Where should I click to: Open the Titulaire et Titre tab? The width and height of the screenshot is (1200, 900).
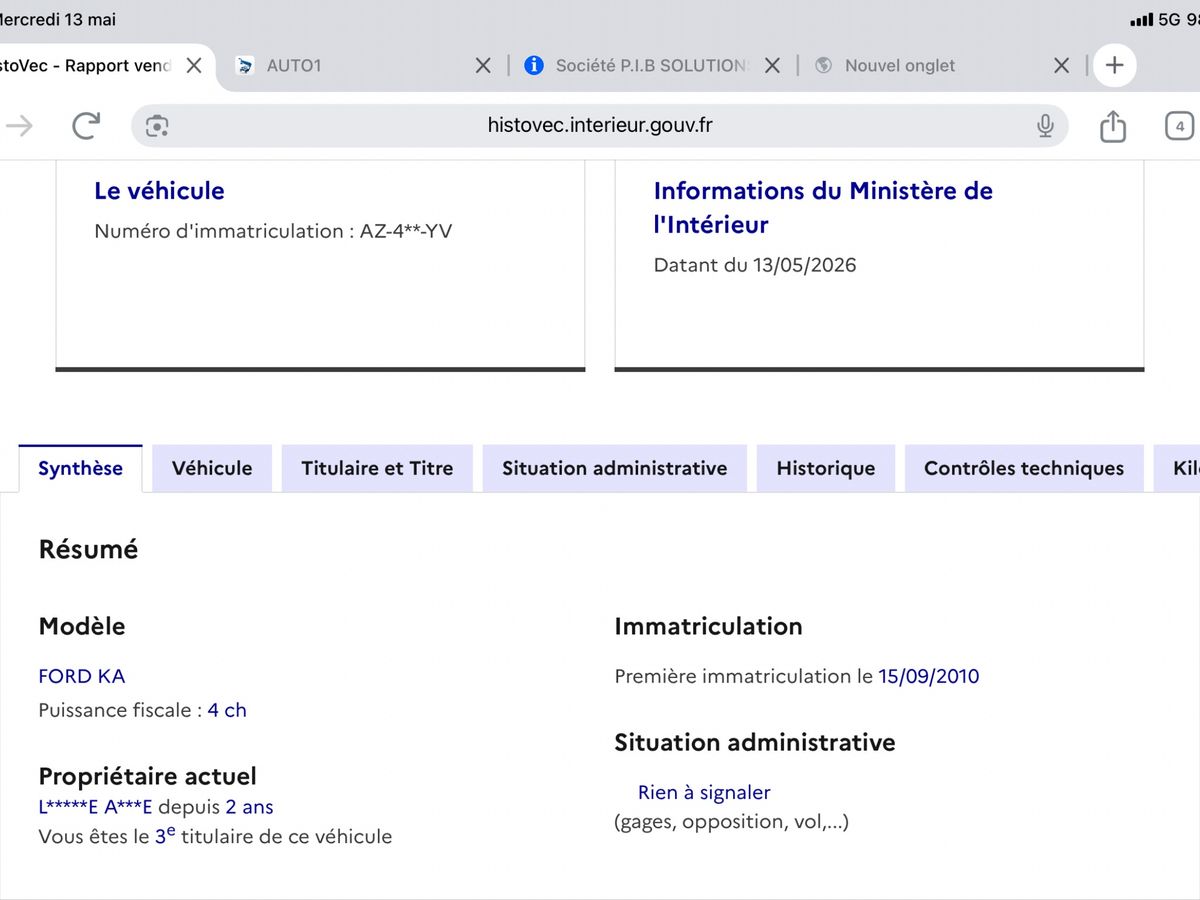377,468
